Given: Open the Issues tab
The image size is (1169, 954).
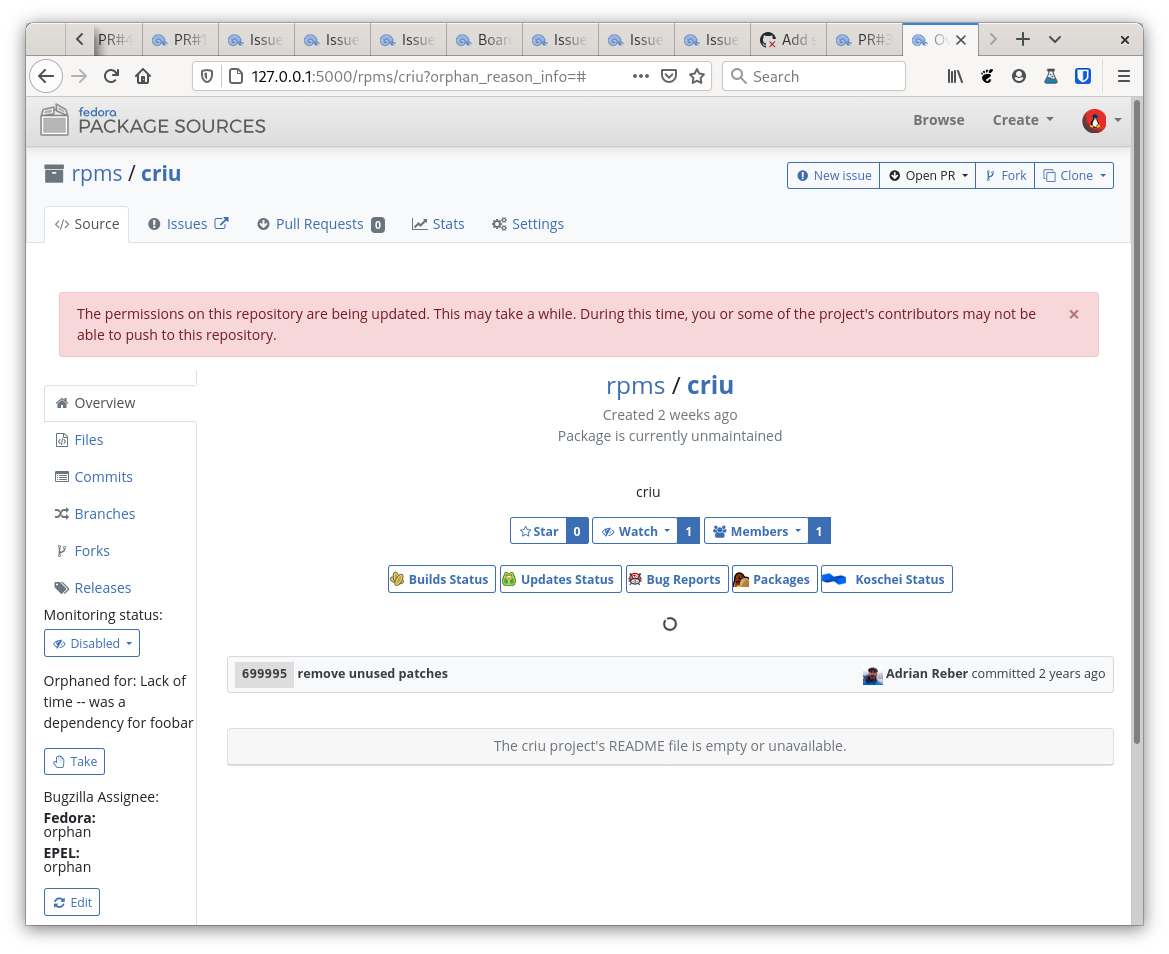Looking at the screenshot, I should coord(188,224).
